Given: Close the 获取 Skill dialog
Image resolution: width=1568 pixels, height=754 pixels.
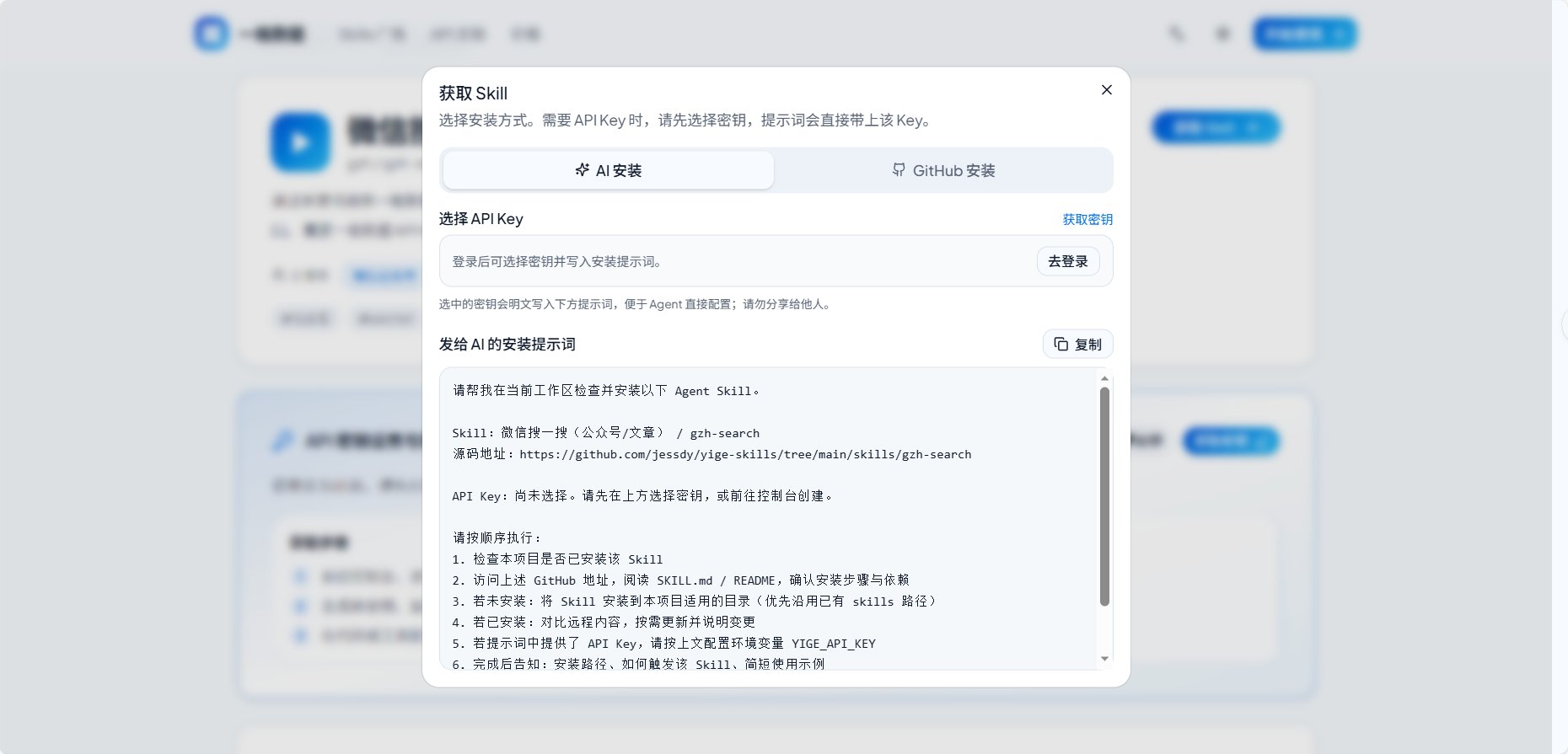Looking at the screenshot, I should point(1107,90).
